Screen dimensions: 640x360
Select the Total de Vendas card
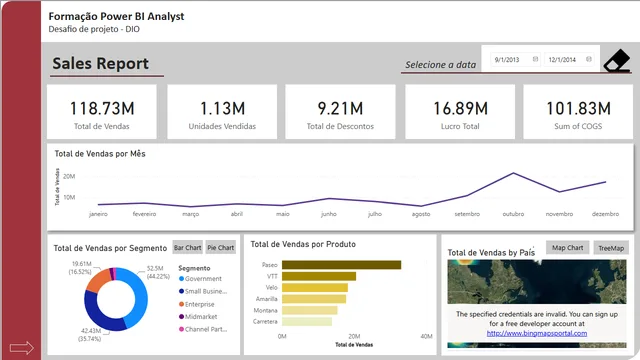(102, 112)
